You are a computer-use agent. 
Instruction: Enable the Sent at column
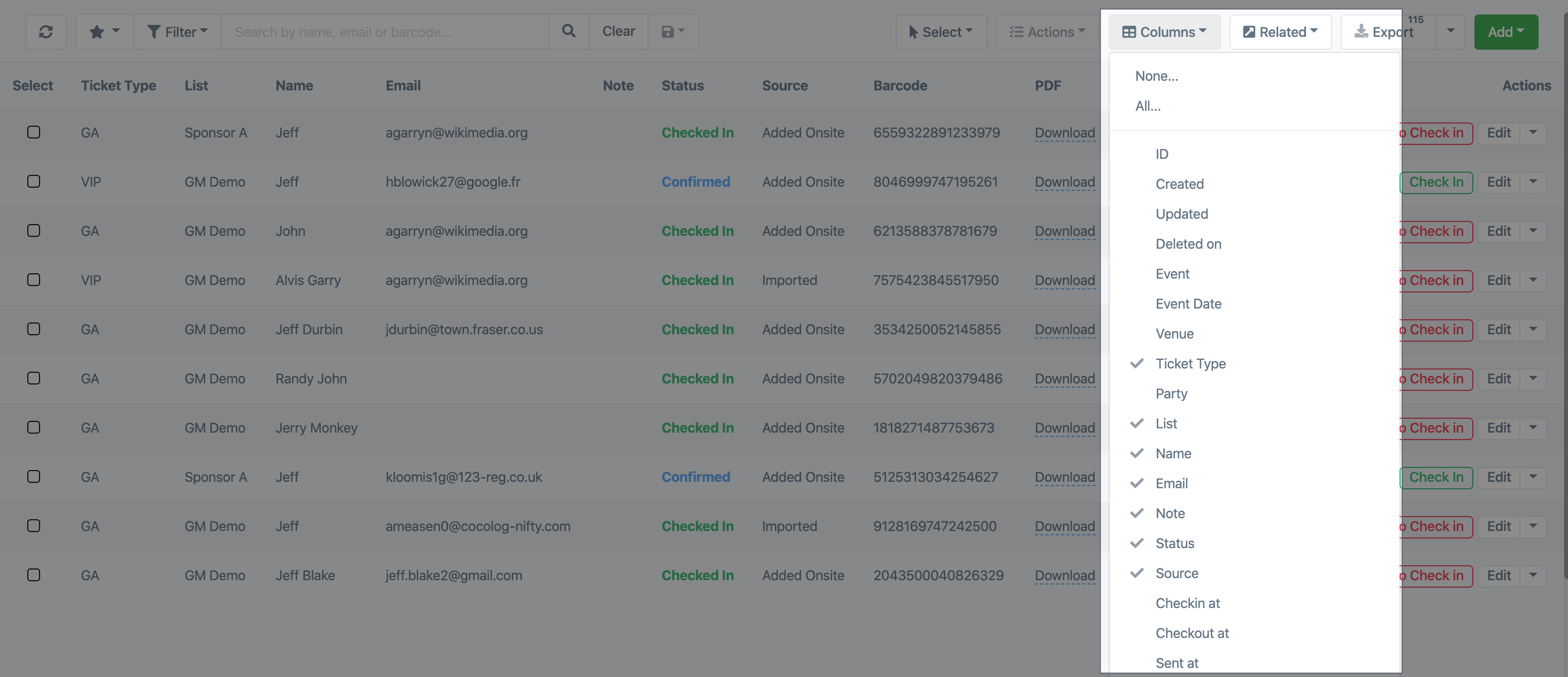point(1255,663)
